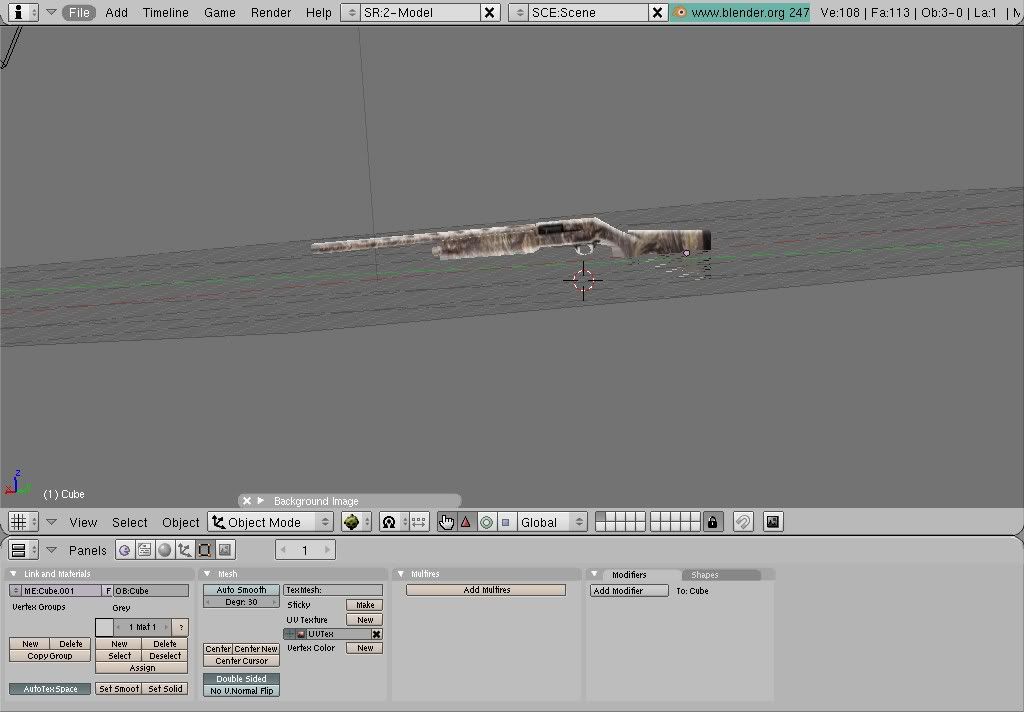Open the Editing context button in Panels
Viewport: 1024px width, 712px height.
coord(204,550)
